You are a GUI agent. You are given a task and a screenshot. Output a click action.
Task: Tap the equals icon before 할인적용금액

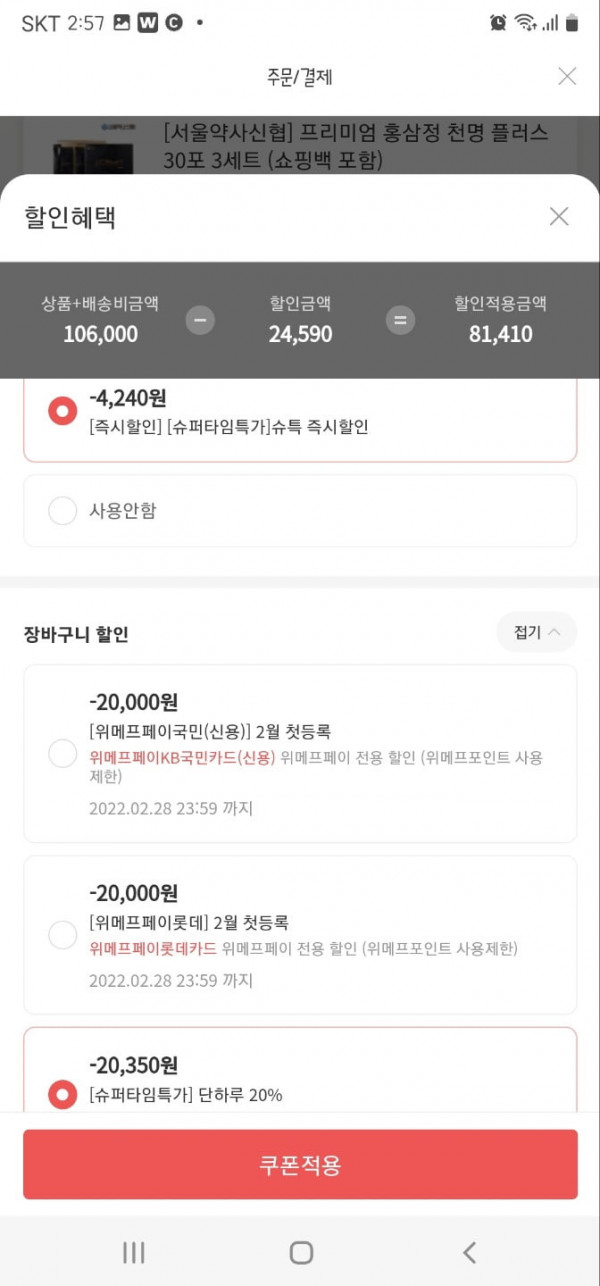(401, 320)
